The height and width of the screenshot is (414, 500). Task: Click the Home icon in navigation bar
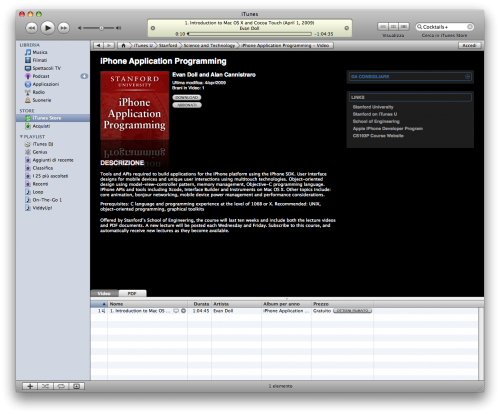click(123, 45)
